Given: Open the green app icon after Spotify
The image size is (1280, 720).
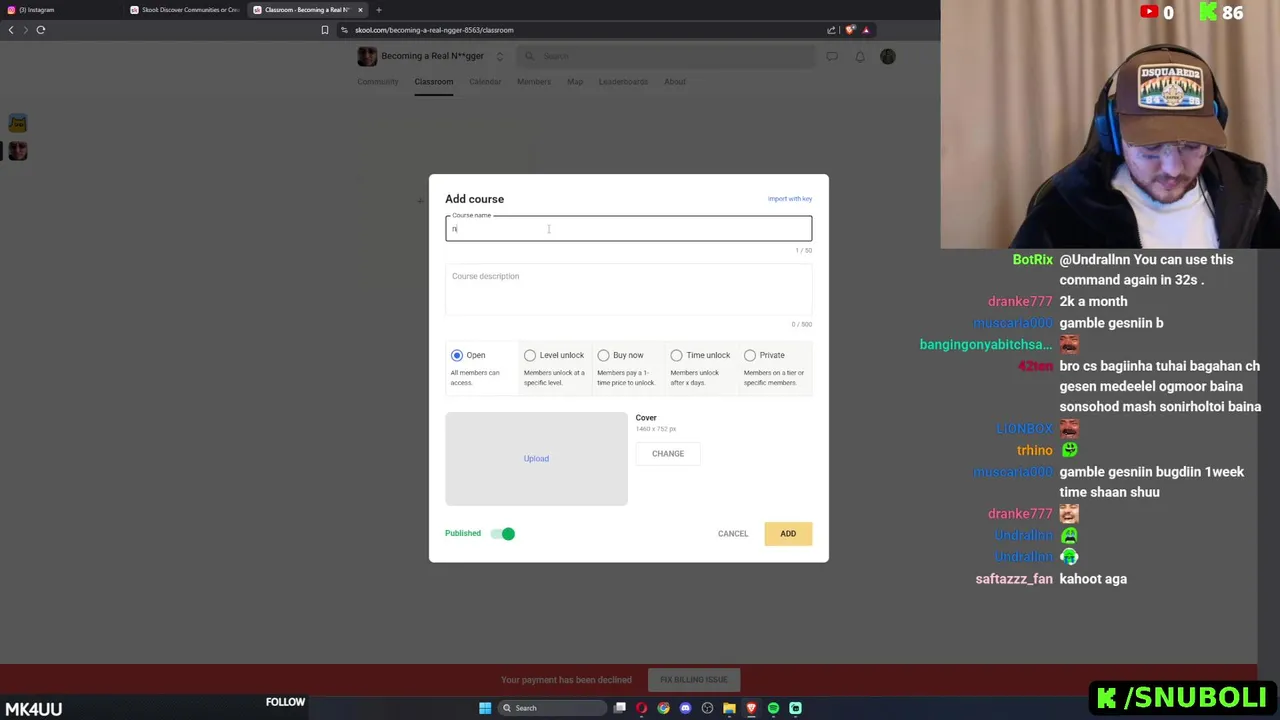Looking at the screenshot, I should 795,708.
